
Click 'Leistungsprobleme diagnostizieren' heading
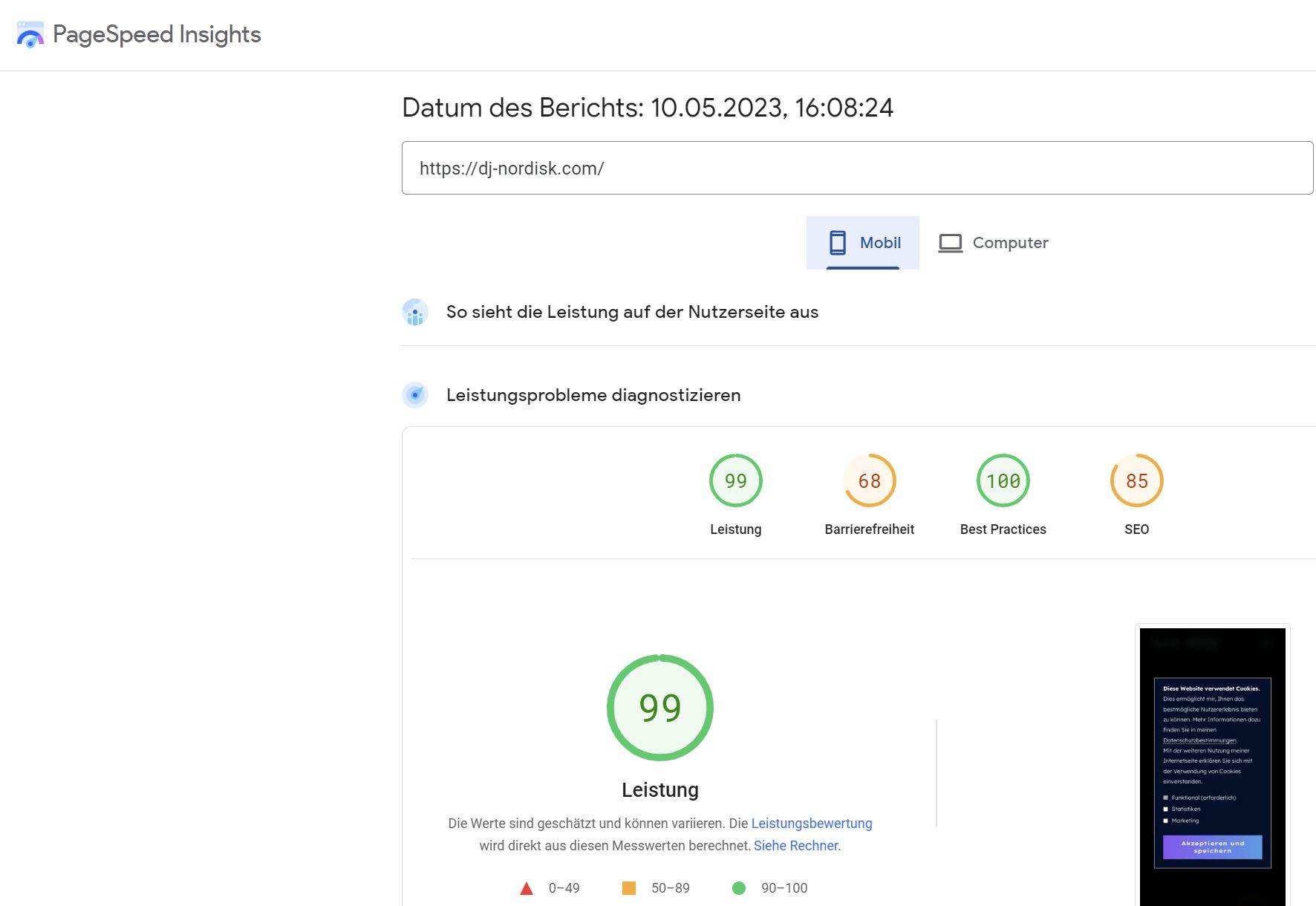click(593, 395)
